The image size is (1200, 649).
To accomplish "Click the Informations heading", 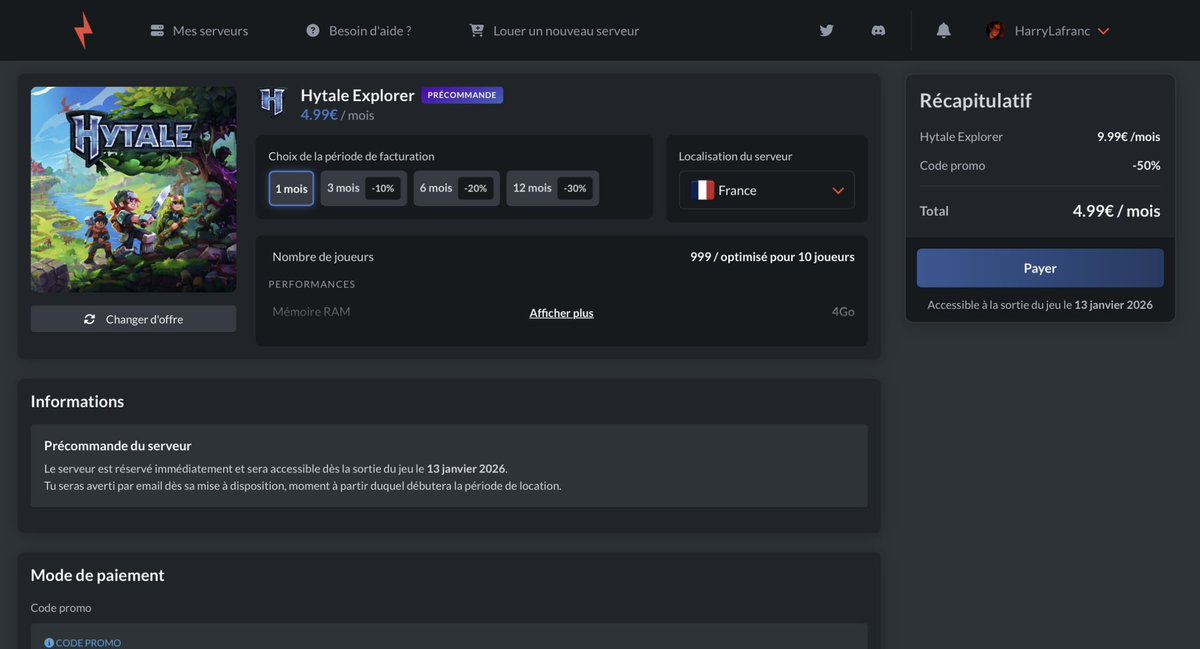I will 77,401.
